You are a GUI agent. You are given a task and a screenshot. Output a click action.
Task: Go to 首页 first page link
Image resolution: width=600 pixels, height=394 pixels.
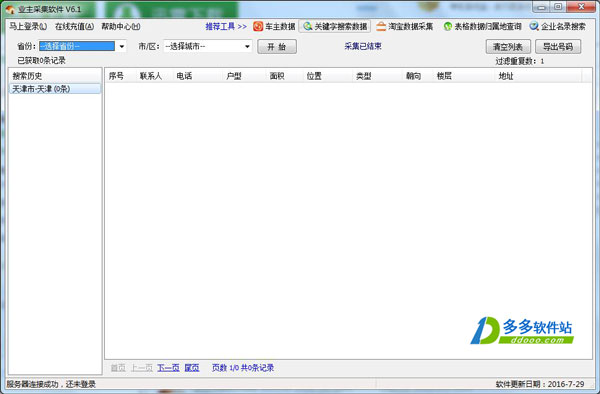point(118,368)
